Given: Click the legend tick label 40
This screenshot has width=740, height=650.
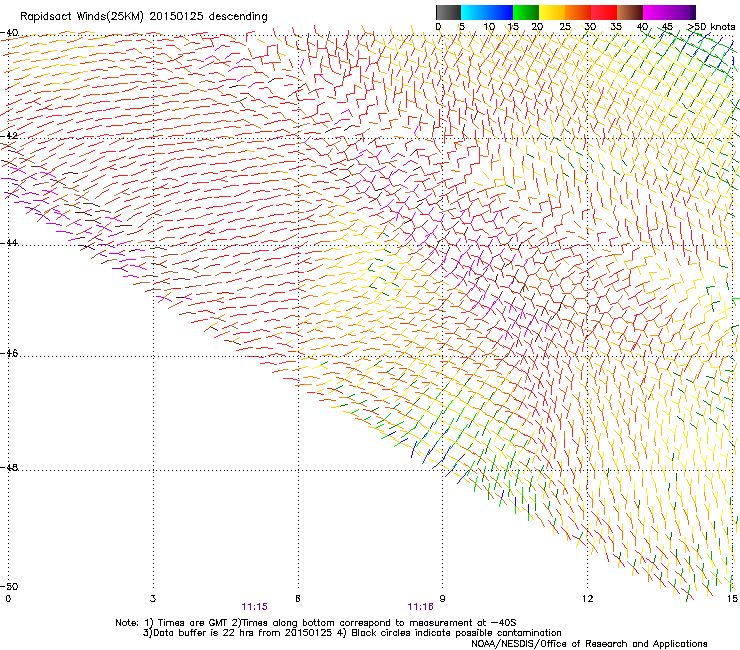Looking at the screenshot, I should pyautogui.click(x=642, y=27).
